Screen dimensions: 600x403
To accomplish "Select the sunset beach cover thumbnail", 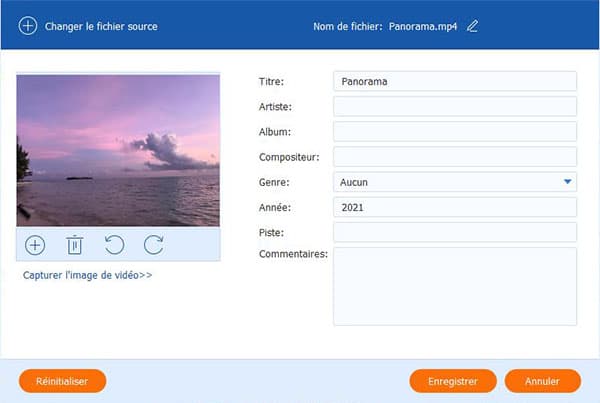I will 118,150.
